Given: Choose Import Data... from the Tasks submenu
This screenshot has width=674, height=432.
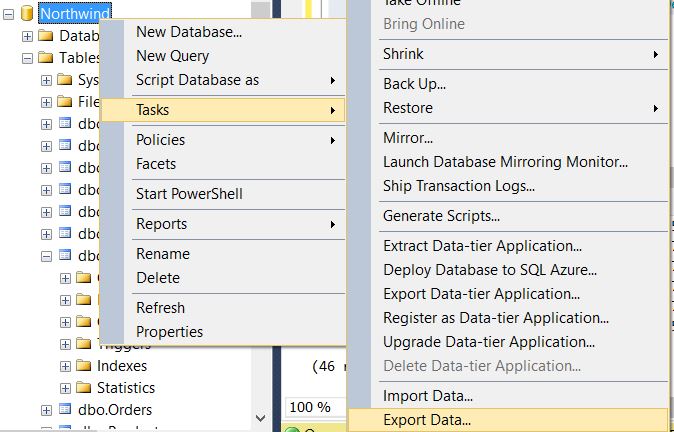Looking at the screenshot, I should [508, 396].
